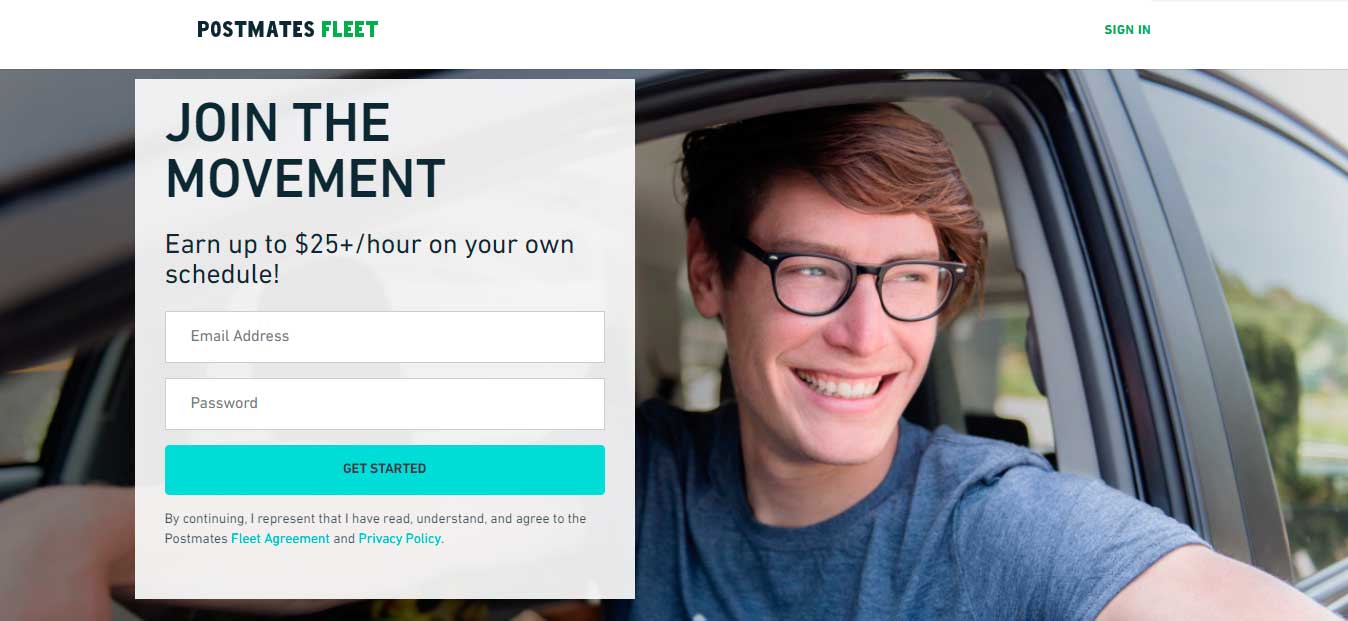The height and width of the screenshot is (621, 1348).
Task: Focus the Password field
Action: (384, 403)
